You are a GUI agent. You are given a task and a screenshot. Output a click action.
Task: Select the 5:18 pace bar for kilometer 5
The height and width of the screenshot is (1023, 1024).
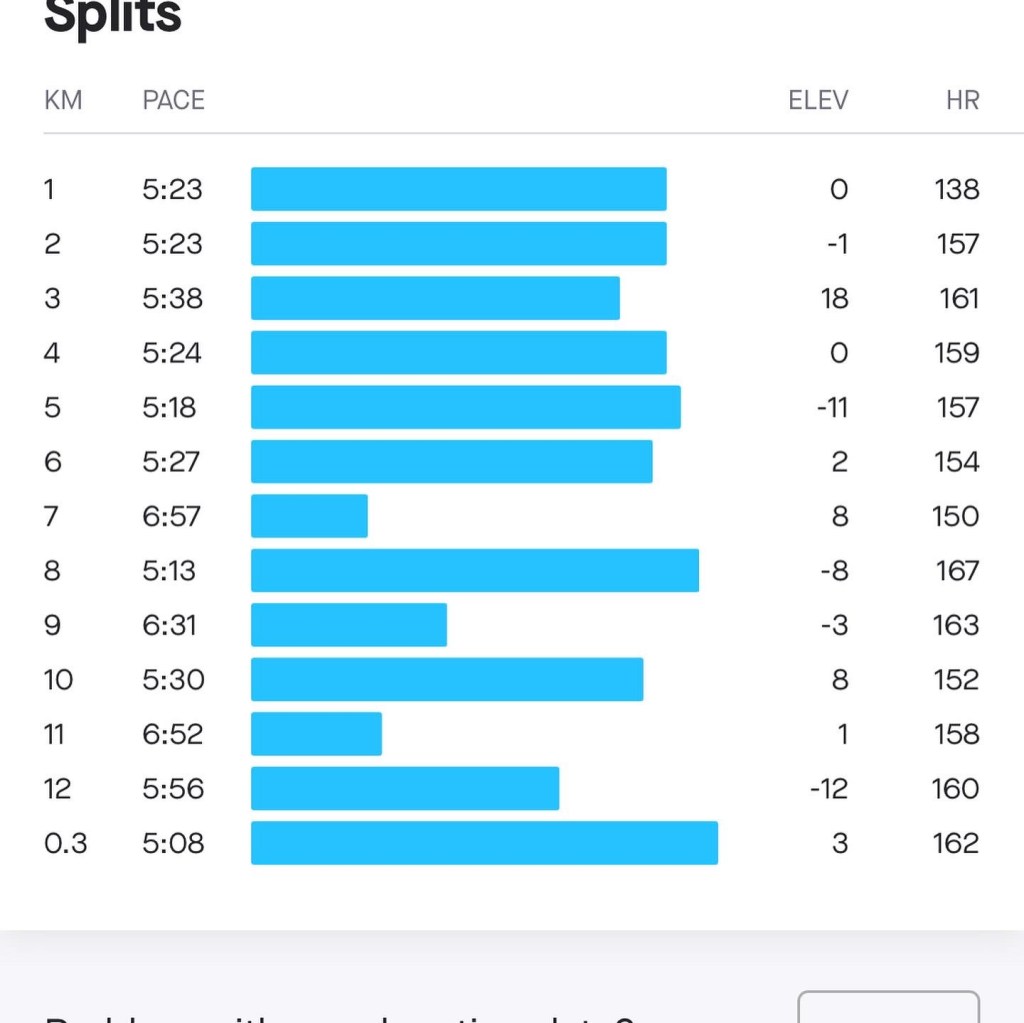click(465, 407)
